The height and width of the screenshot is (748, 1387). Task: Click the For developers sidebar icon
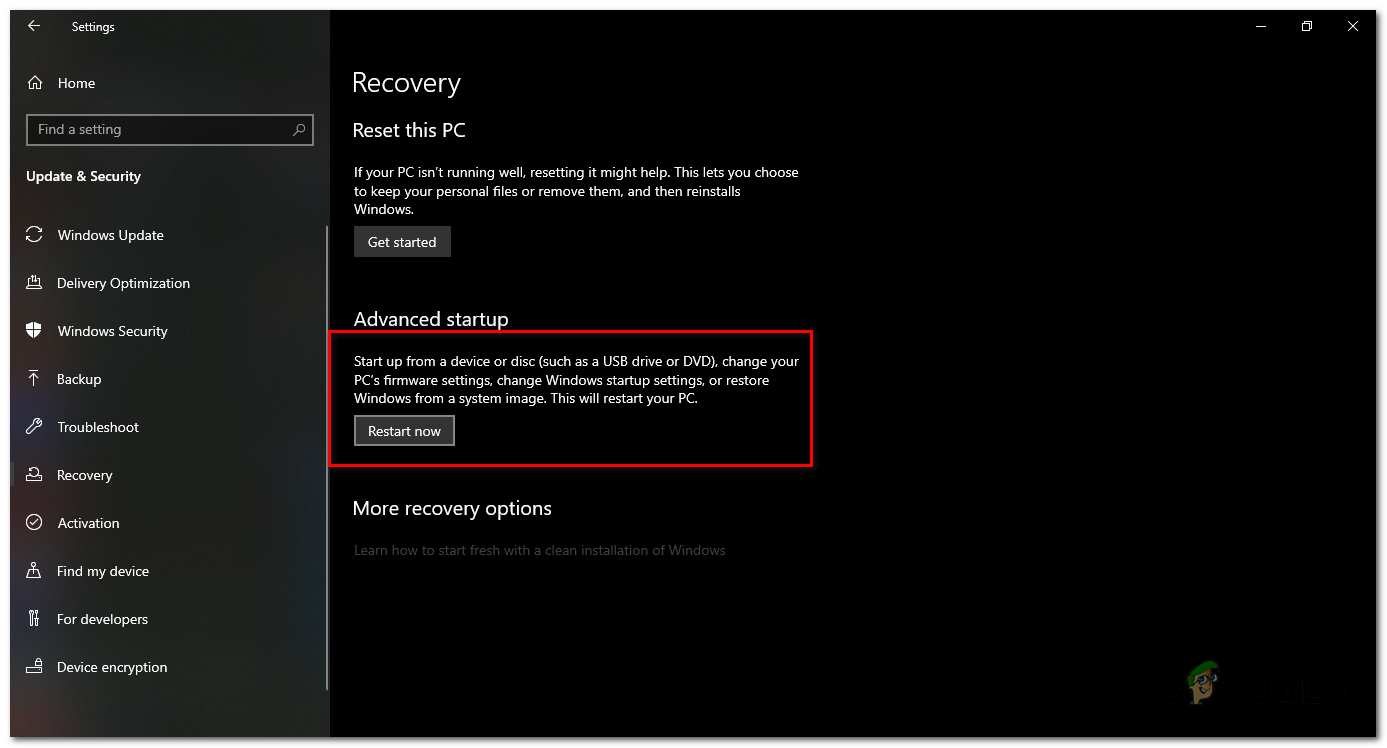(33, 619)
